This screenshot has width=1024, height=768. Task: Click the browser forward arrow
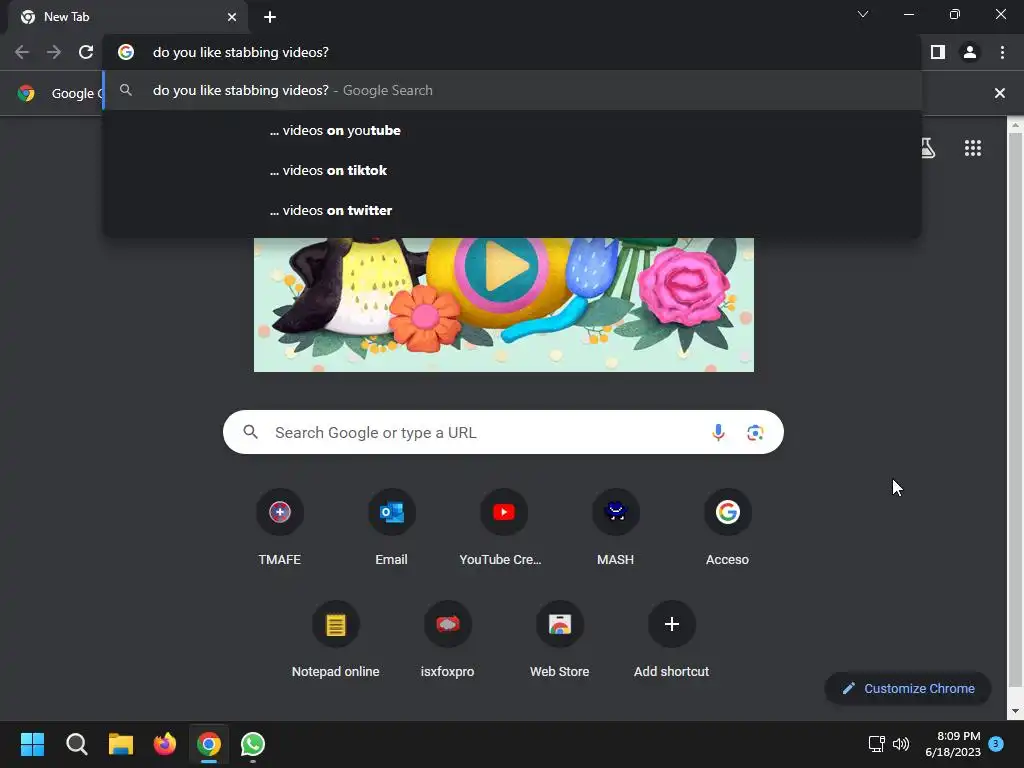click(x=54, y=52)
